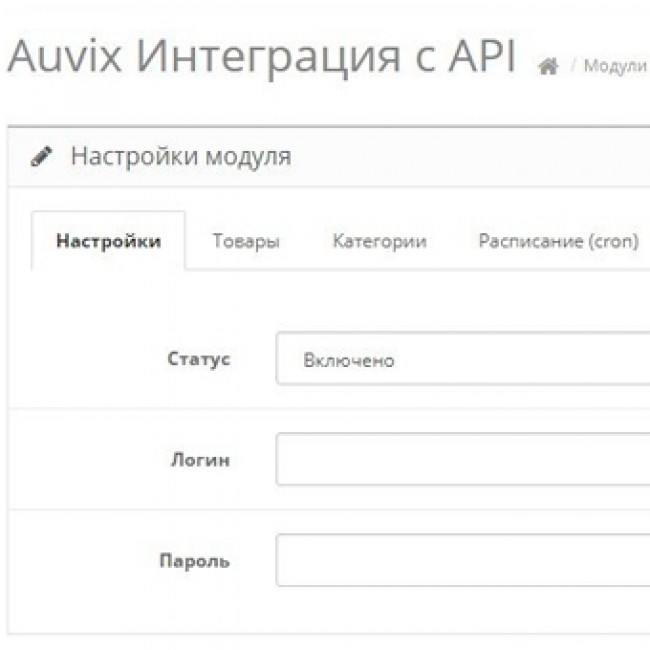
Task: Click into the Пароль input field
Action: [x=462, y=560]
